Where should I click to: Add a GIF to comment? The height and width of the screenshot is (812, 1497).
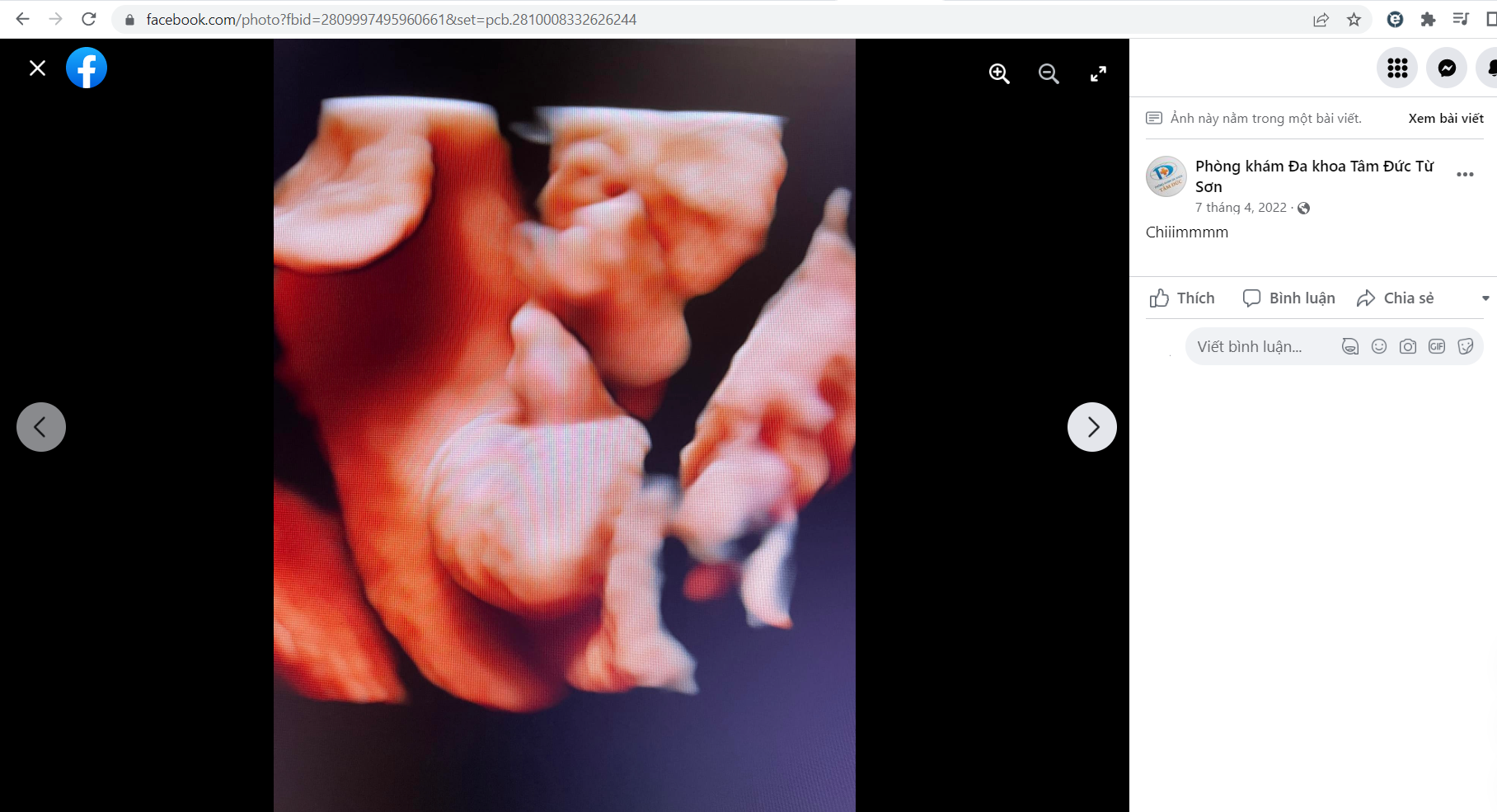1437,346
